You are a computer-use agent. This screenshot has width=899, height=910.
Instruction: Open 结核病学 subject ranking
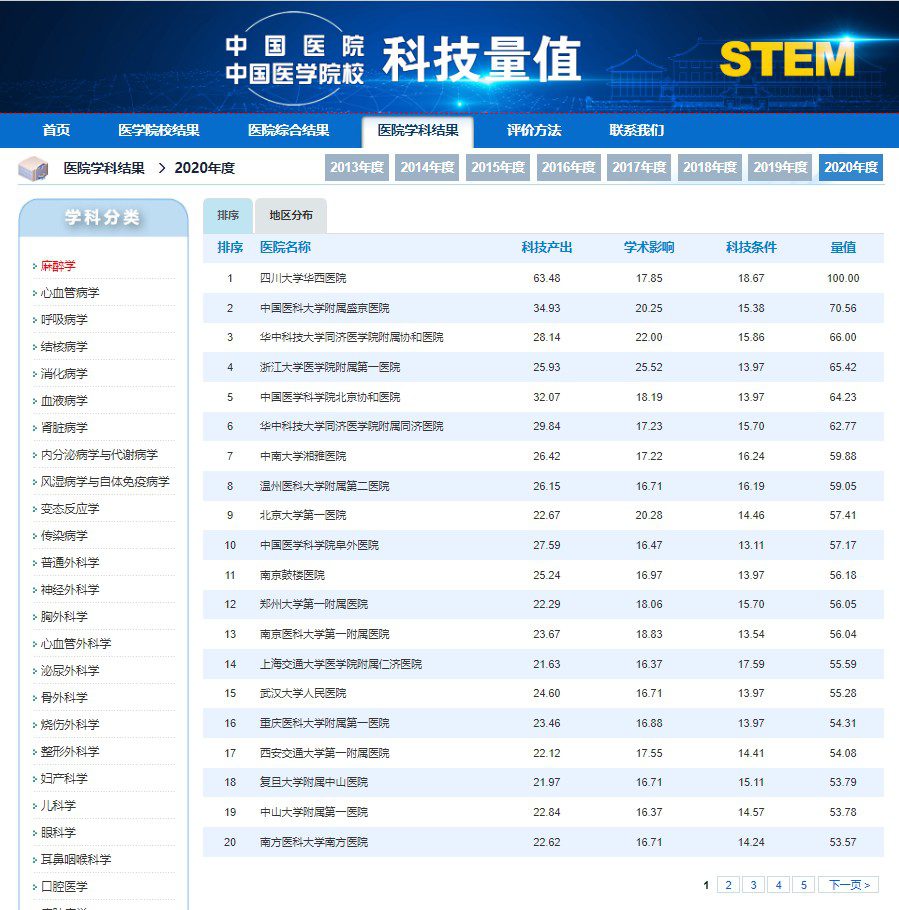click(64, 346)
